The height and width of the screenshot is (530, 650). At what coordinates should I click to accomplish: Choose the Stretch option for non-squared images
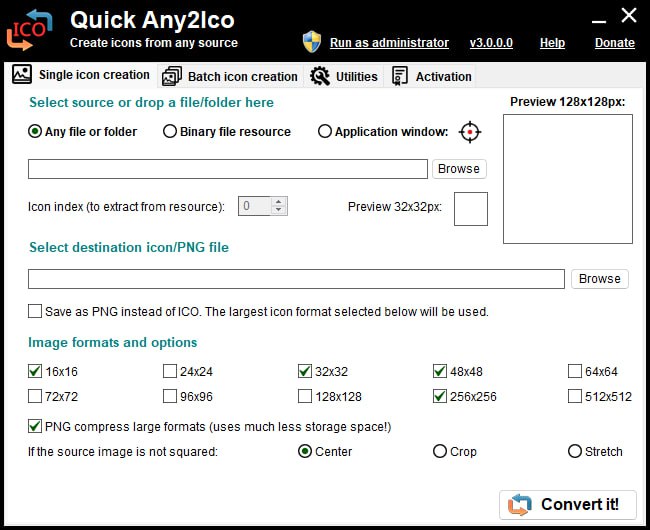click(x=575, y=451)
